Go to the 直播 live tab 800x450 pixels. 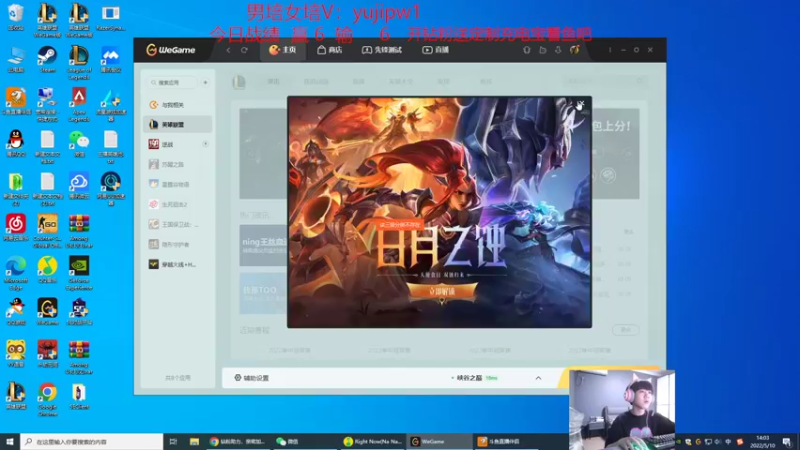coord(436,50)
